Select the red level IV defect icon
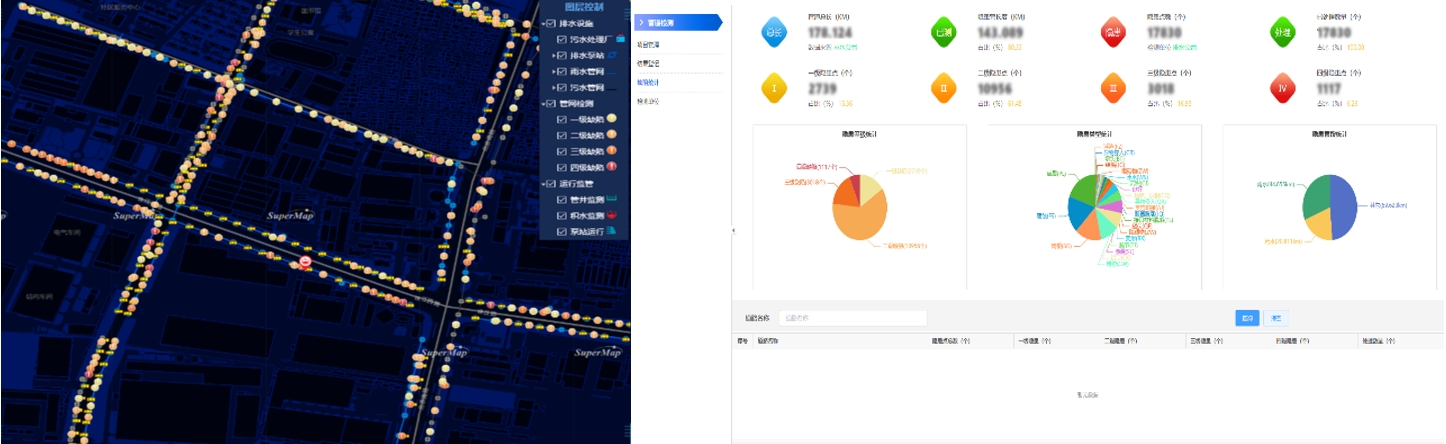Screen dimensions: 1446x444 [x=1282, y=88]
